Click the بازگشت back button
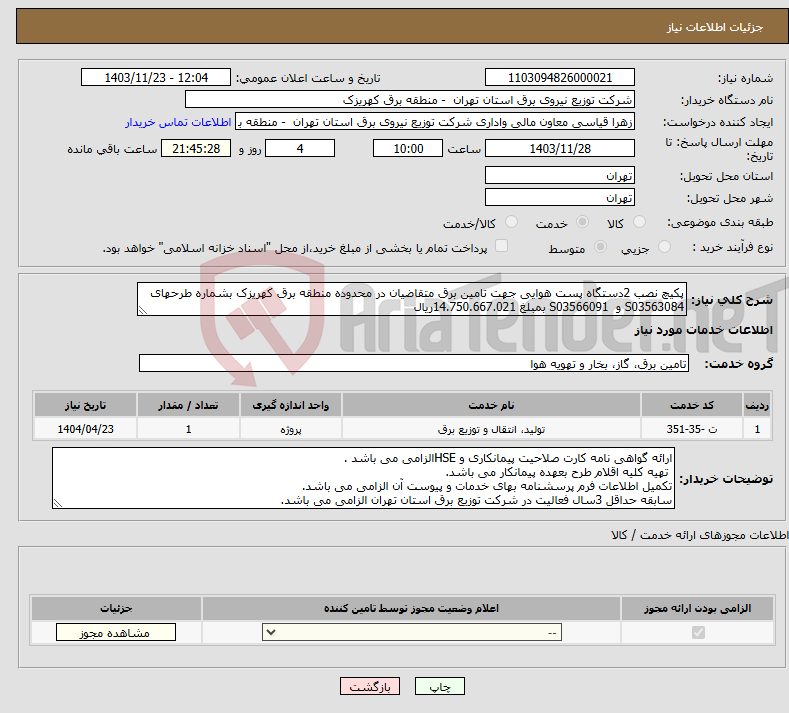This screenshot has width=789, height=713. coord(370,686)
